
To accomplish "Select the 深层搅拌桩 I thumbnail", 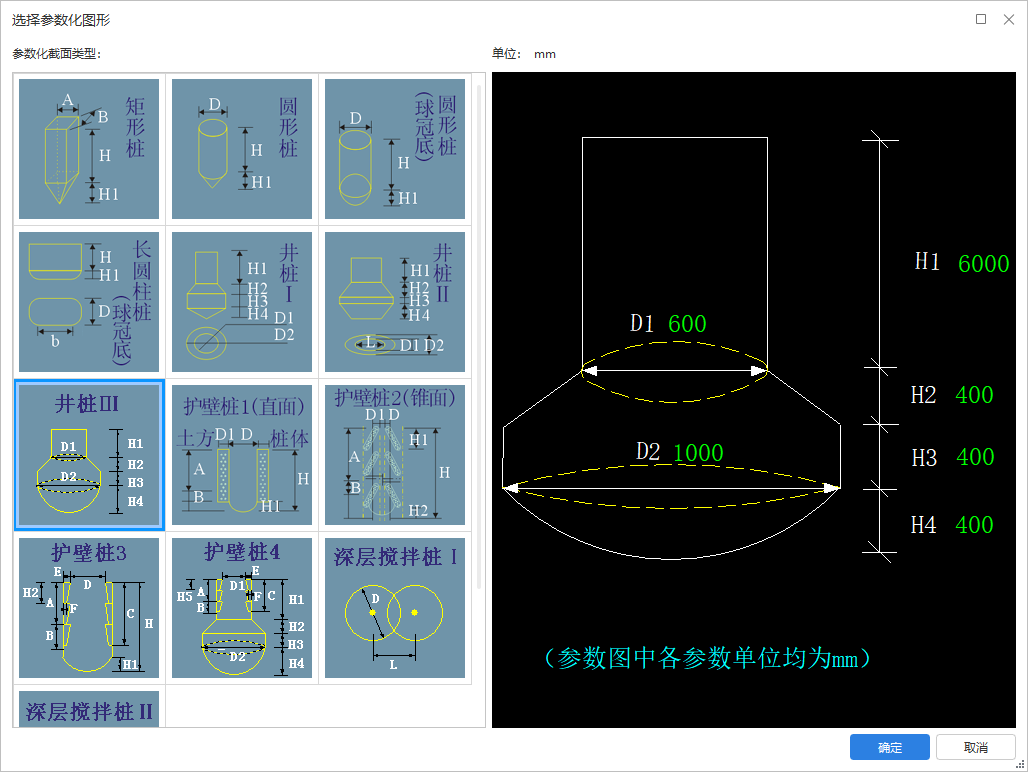I will (395, 608).
